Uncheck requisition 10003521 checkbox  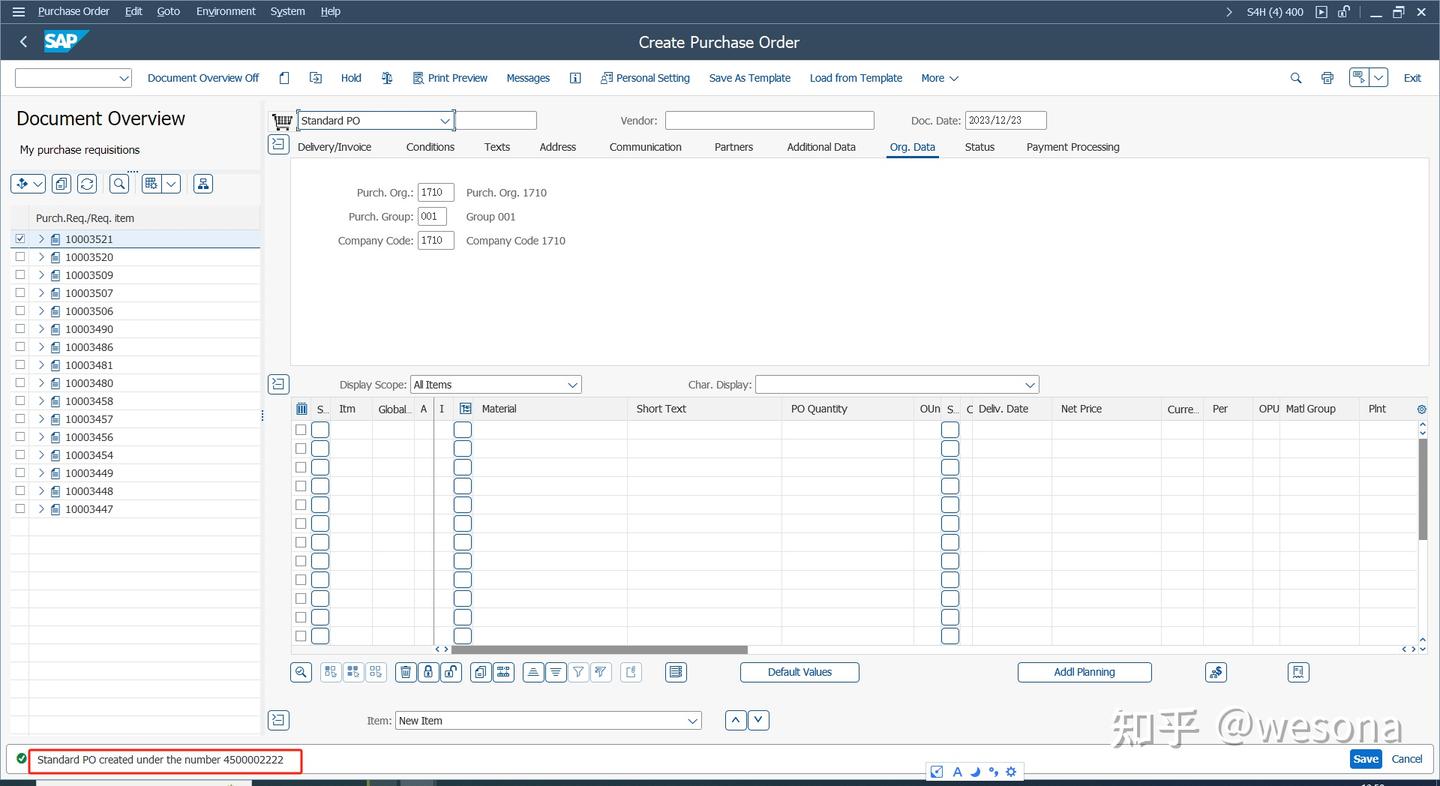[20, 238]
